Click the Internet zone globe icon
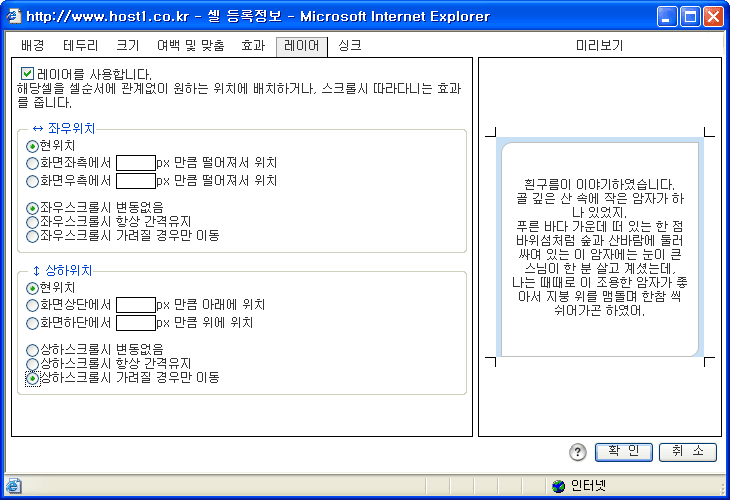730x500 pixels. 558,486
